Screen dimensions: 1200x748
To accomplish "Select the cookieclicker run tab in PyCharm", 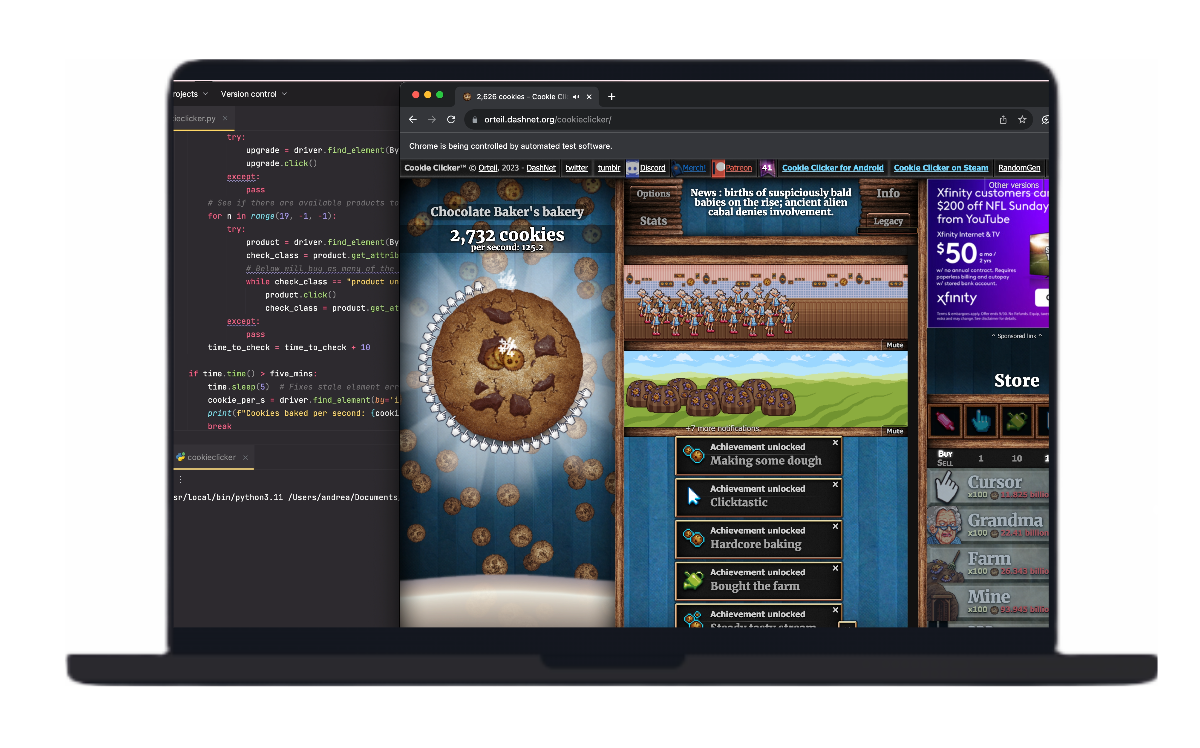I will tap(211, 457).
